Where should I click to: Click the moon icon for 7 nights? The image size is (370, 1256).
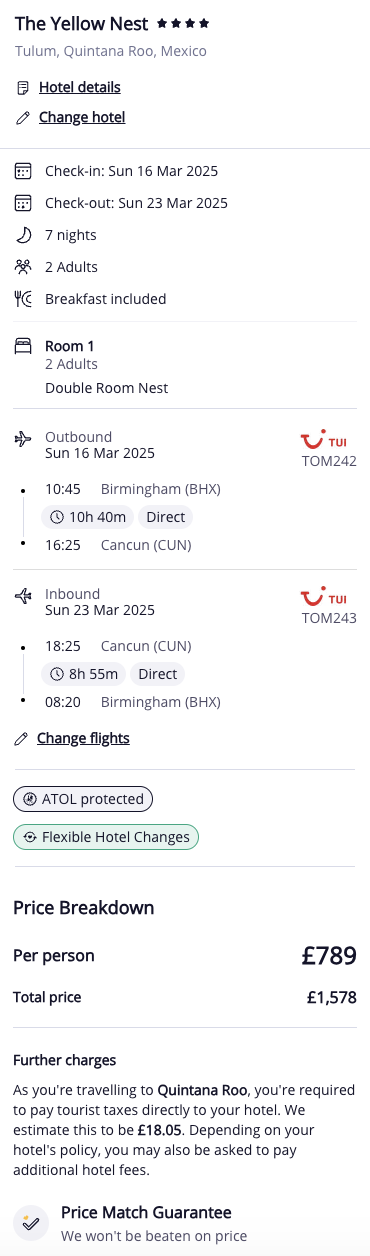tap(23, 235)
